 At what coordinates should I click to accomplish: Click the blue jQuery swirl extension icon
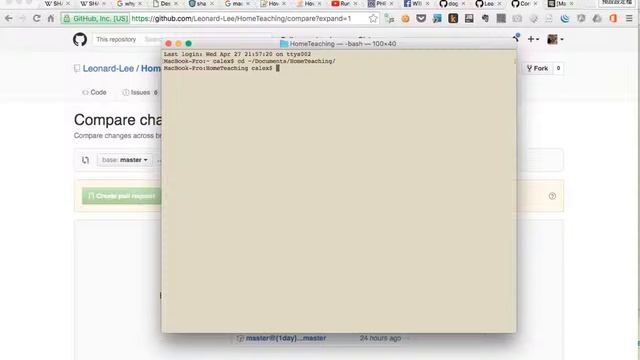pyautogui.click(x=565, y=18)
